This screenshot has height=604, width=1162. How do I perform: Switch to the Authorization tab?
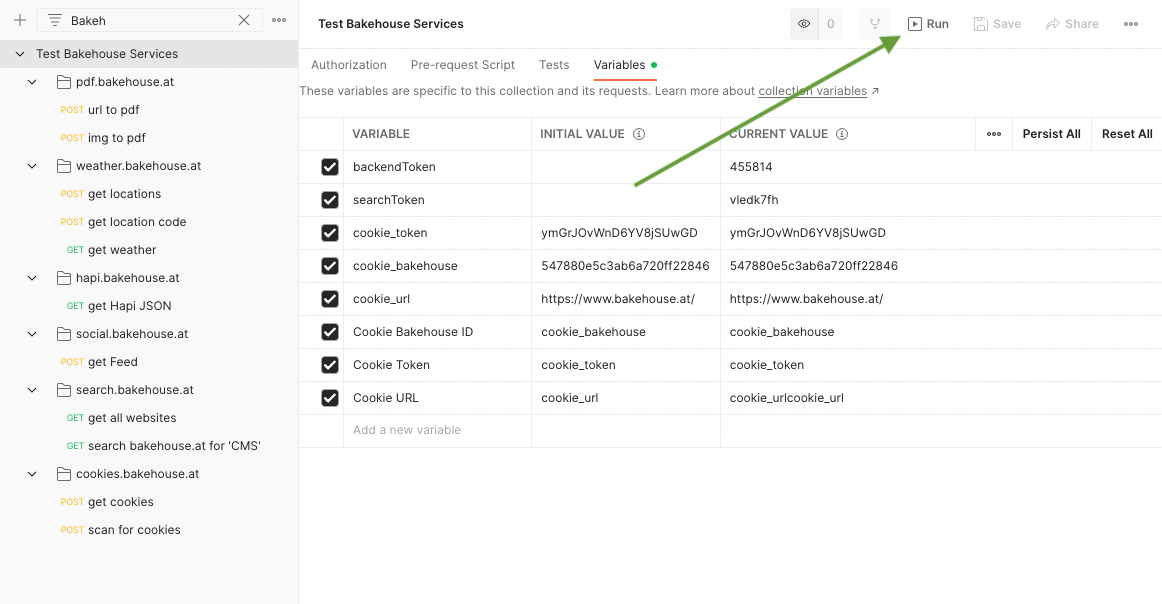(x=348, y=65)
